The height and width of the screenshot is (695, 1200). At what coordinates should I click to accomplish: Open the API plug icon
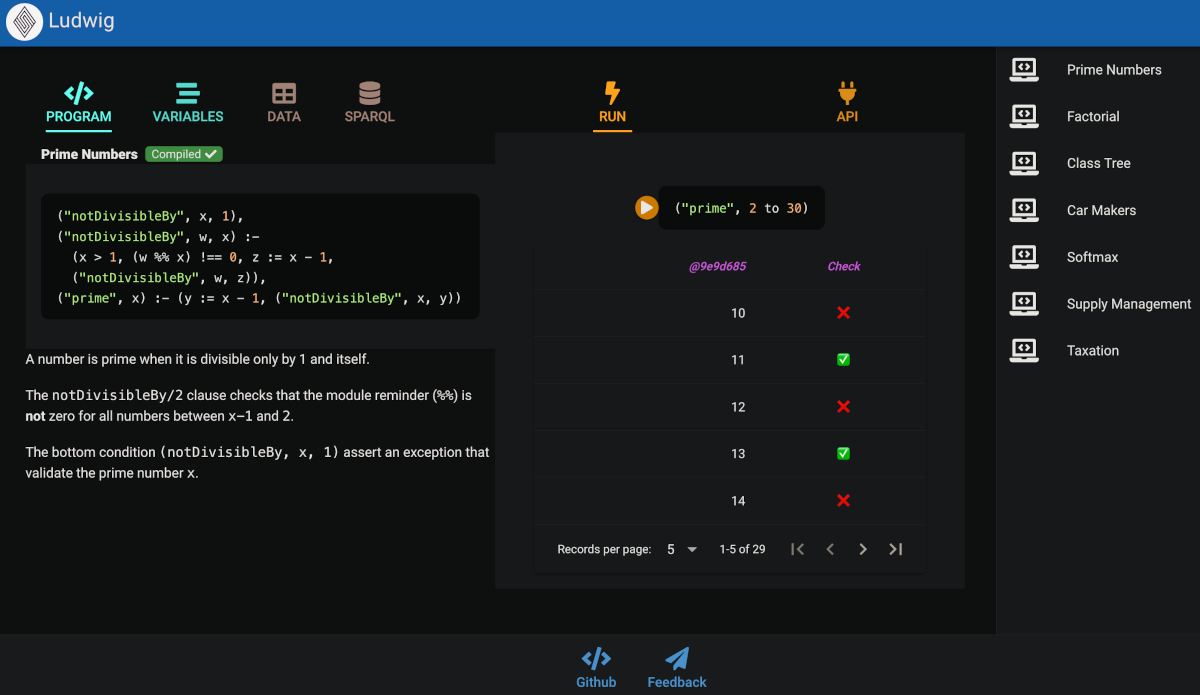click(847, 94)
